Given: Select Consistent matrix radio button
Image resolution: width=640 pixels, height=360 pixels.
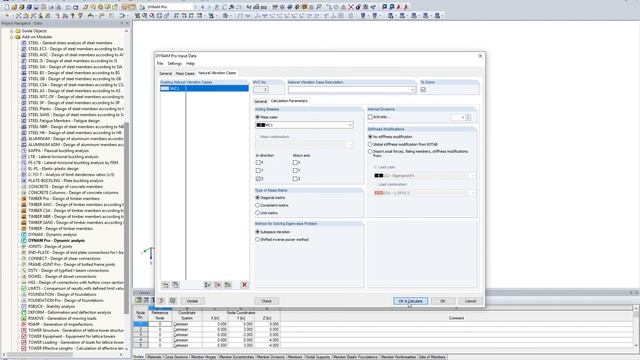Looking at the screenshot, I should pos(258,205).
